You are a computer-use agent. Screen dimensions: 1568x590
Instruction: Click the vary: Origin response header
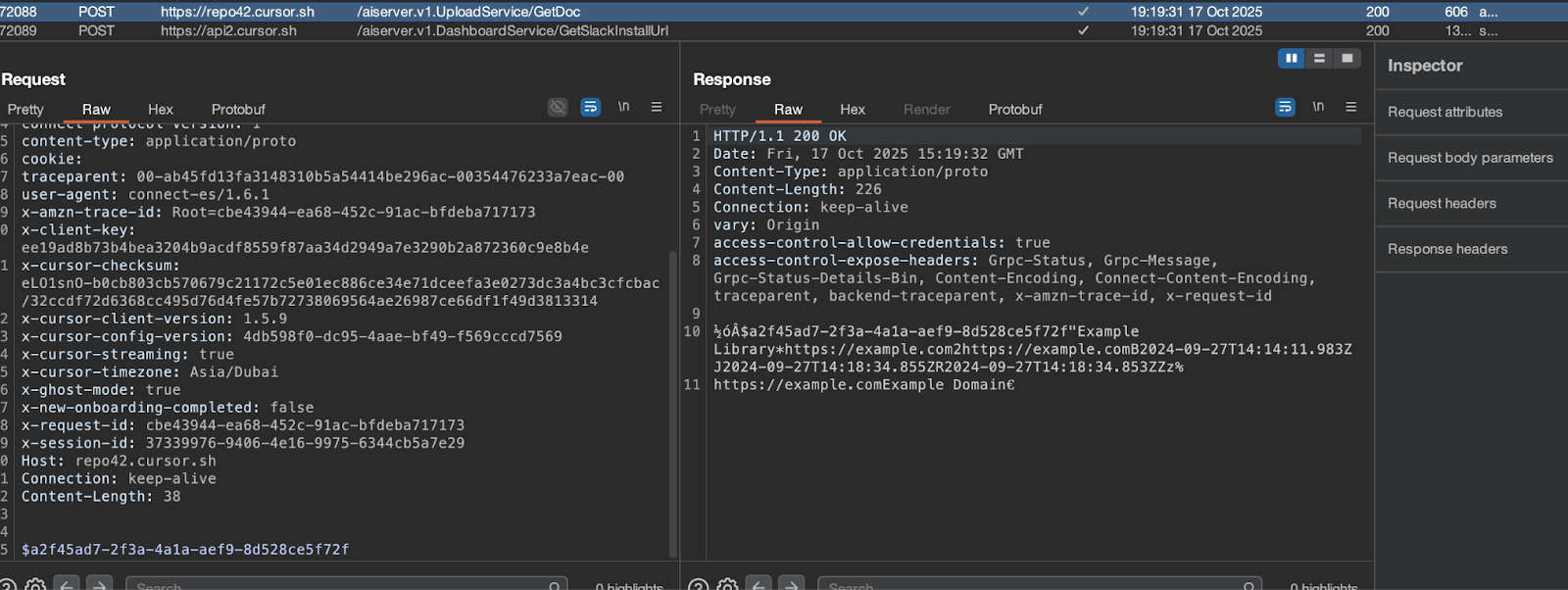pyautogui.click(x=766, y=224)
